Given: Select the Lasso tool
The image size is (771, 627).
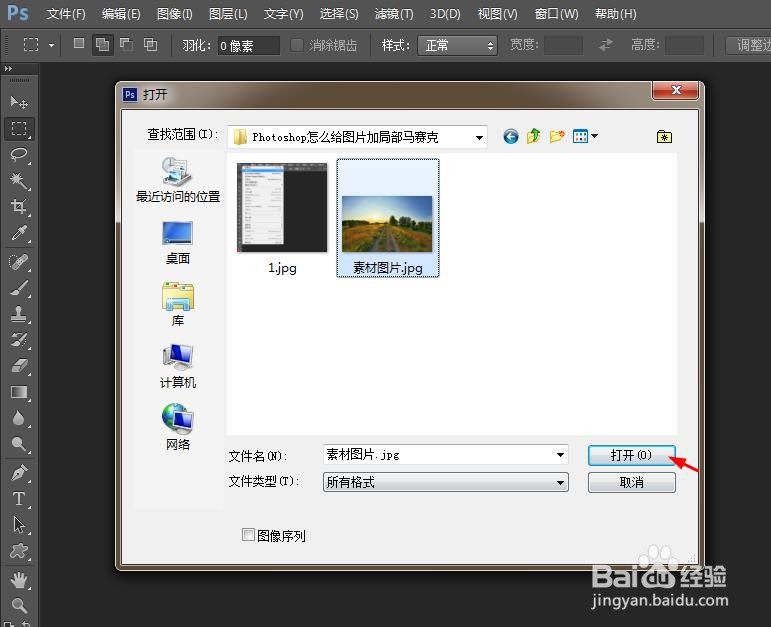Looking at the screenshot, I should pos(19,155).
